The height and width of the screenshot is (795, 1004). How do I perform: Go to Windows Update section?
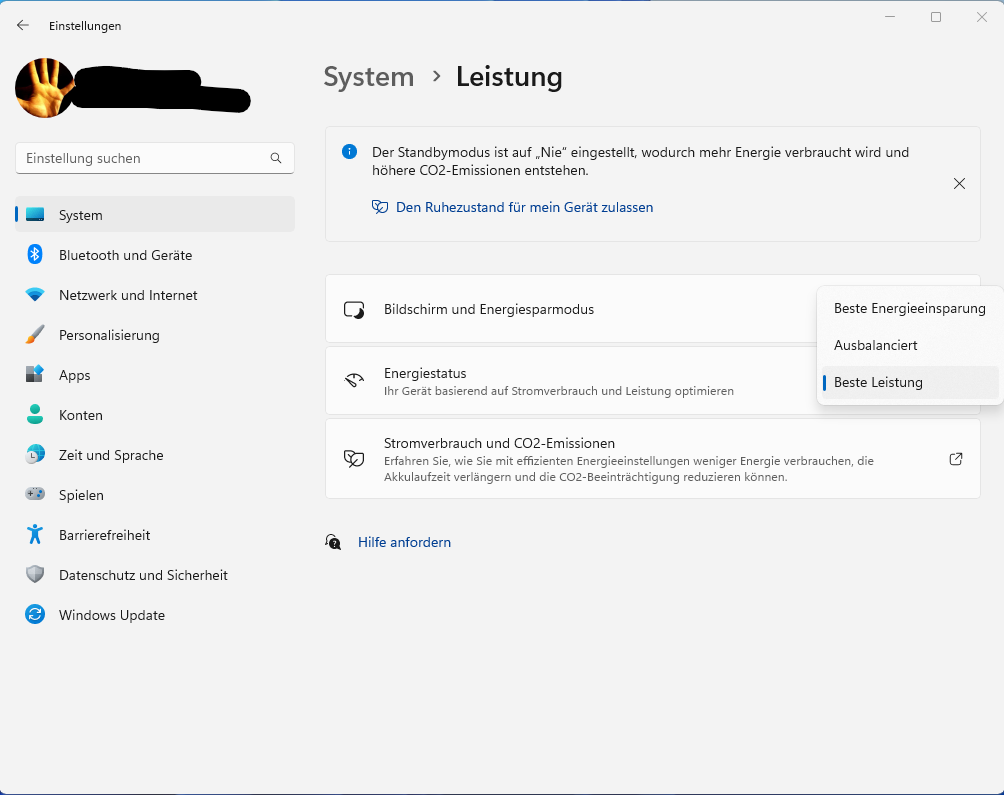click(x=112, y=615)
